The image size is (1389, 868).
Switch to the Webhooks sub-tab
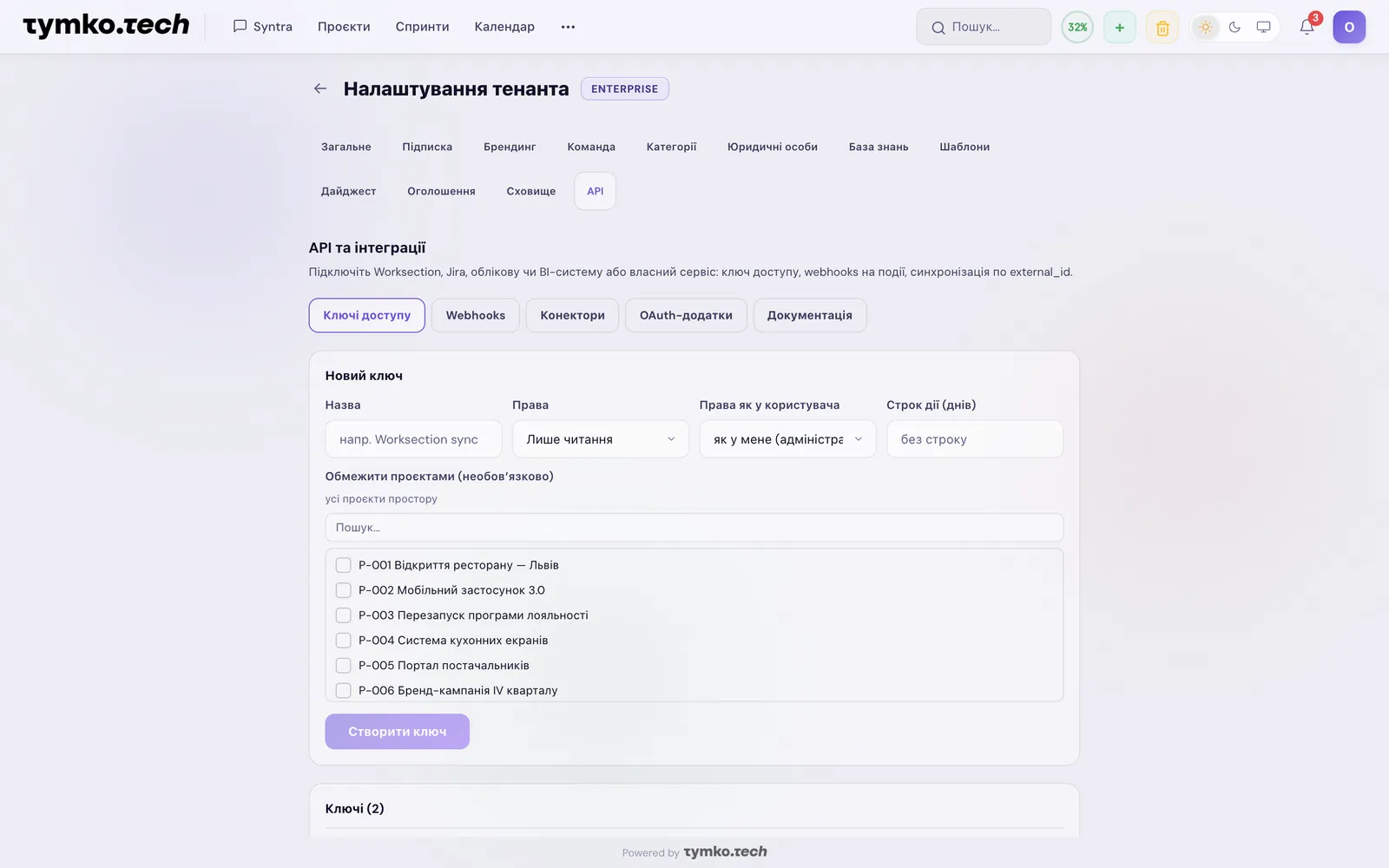point(476,315)
